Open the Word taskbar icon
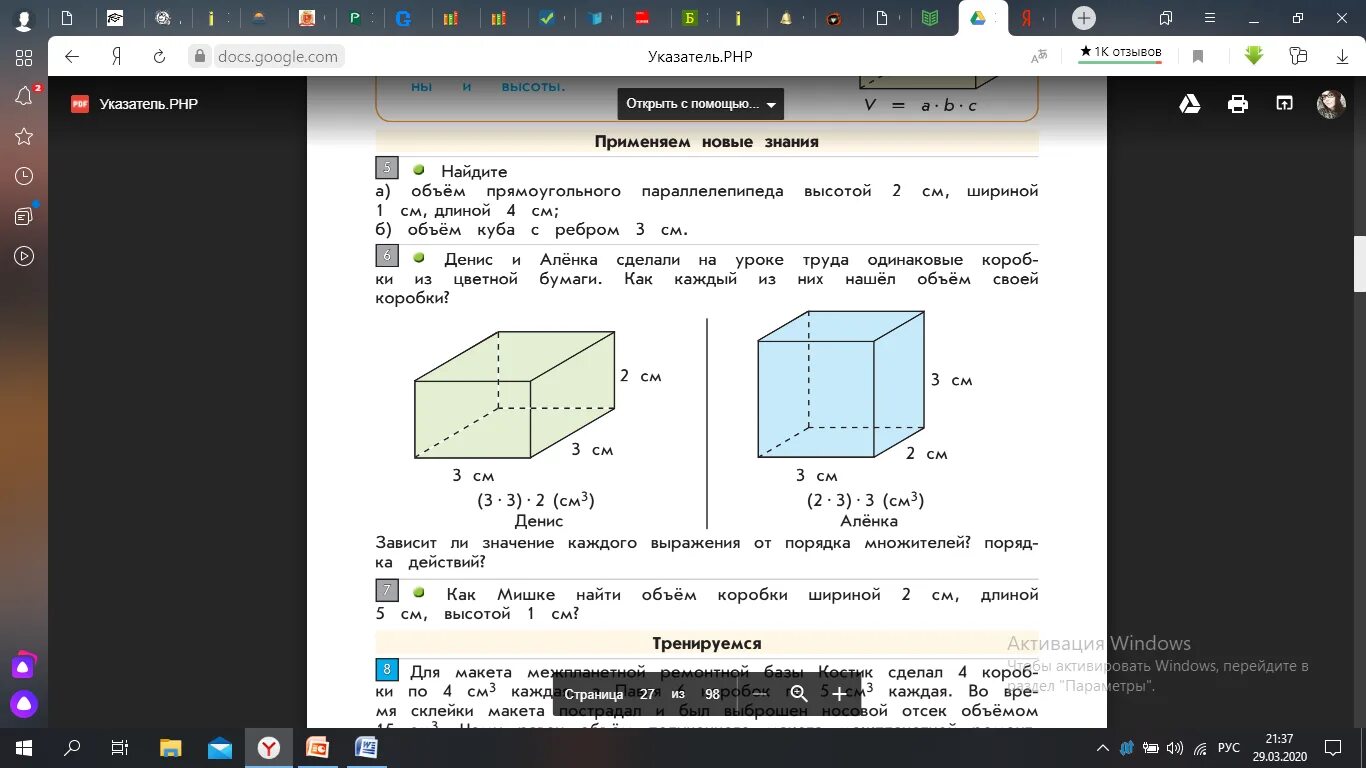The width and height of the screenshot is (1366, 768). point(366,747)
